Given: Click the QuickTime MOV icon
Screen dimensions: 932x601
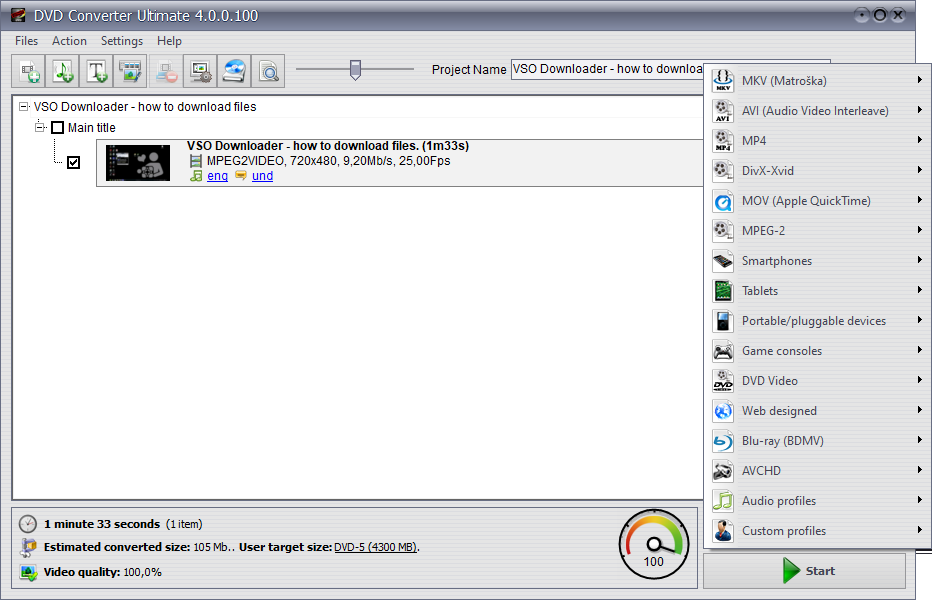Looking at the screenshot, I should [x=723, y=201].
